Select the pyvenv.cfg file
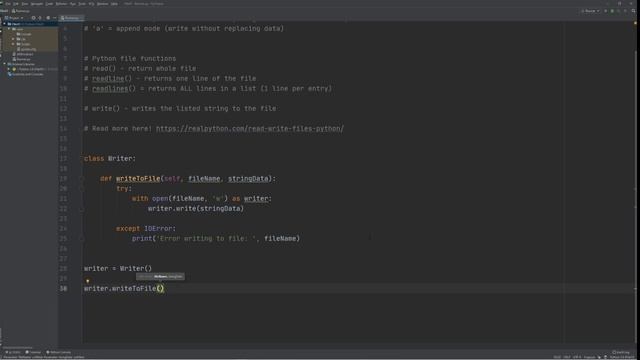This screenshot has height=360, width=640. (x=28, y=49)
